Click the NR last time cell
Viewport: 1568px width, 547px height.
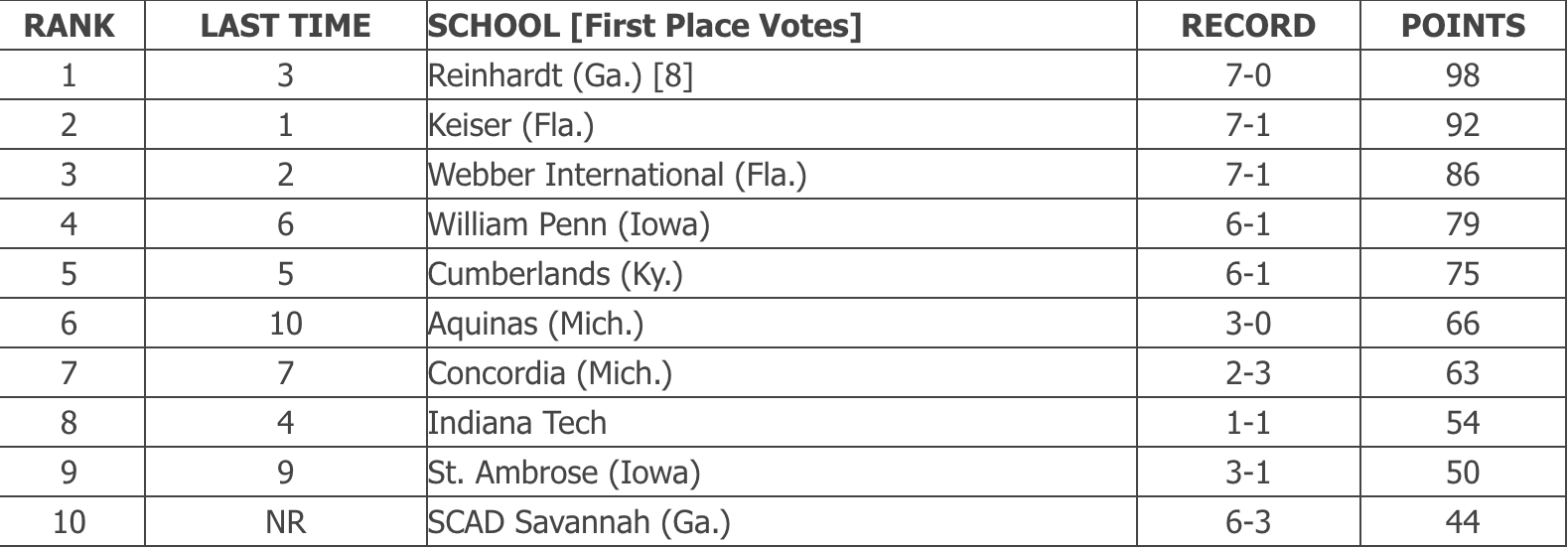[285, 522]
